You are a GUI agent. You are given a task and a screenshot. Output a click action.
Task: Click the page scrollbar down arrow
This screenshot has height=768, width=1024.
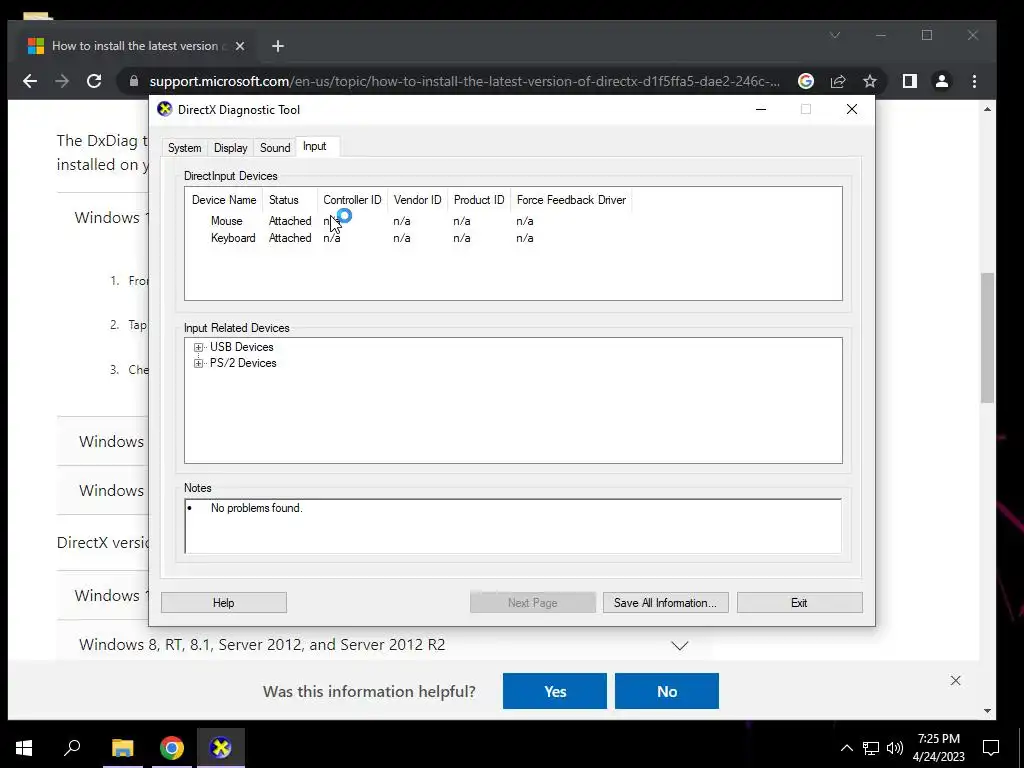pos(987,711)
